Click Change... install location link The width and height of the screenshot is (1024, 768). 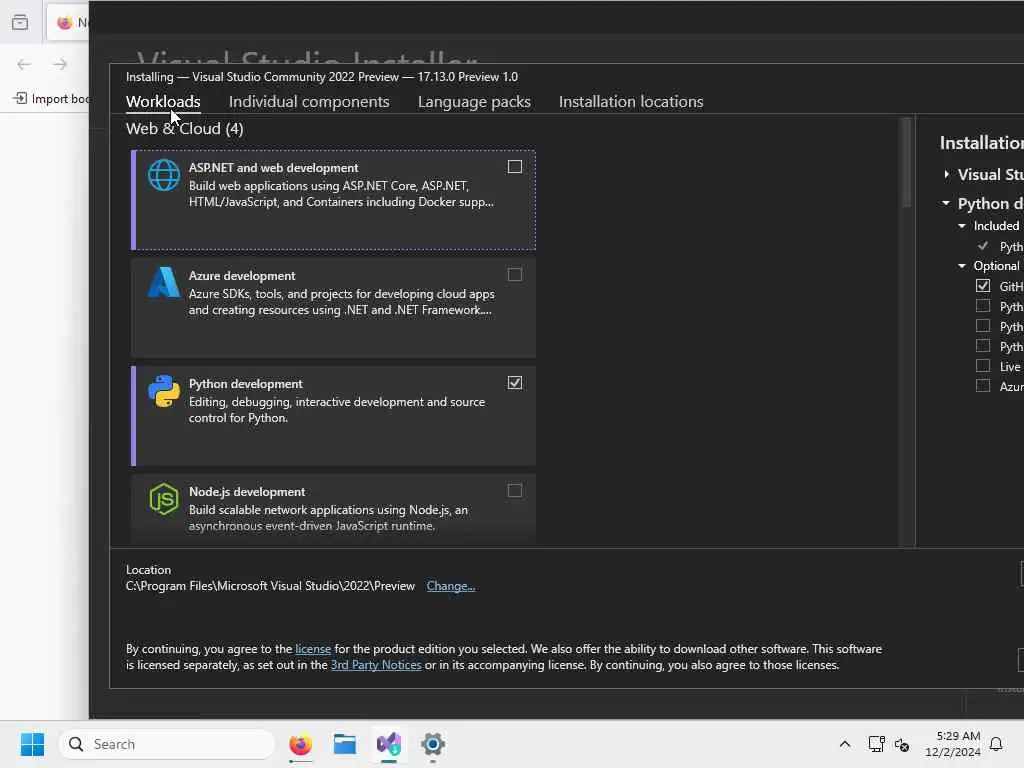click(451, 586)
